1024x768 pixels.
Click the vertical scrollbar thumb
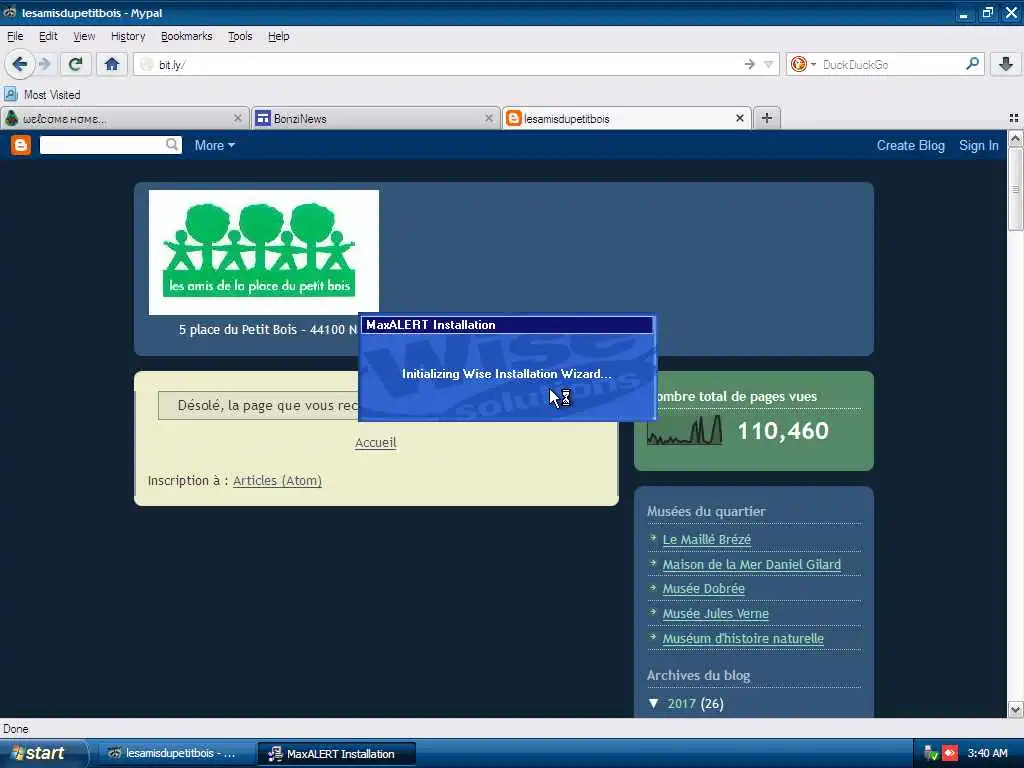[1015, 189]
